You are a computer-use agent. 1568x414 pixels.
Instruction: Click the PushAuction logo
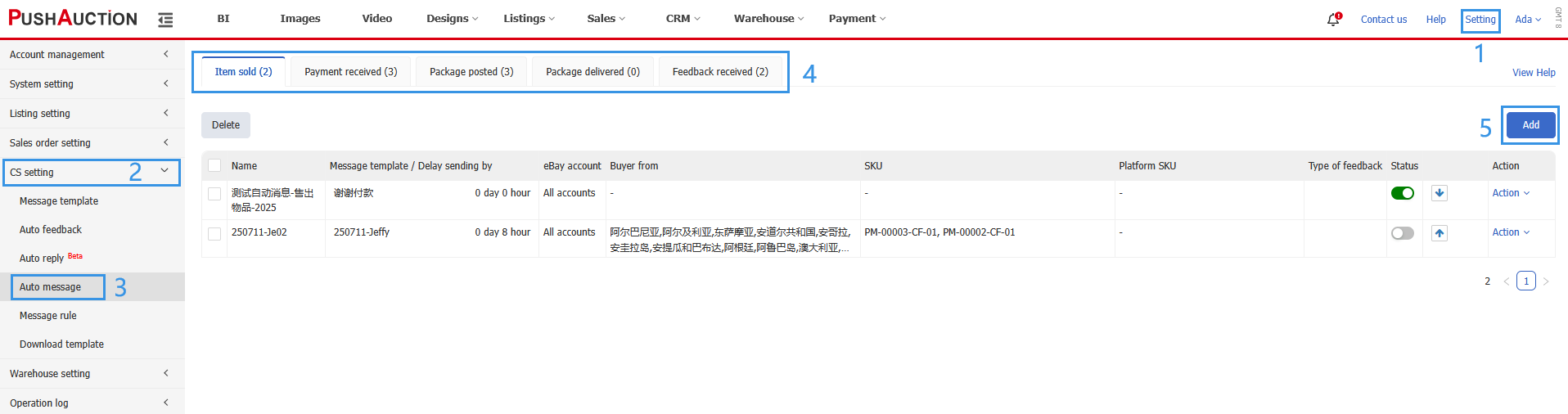tap(73, 19)
